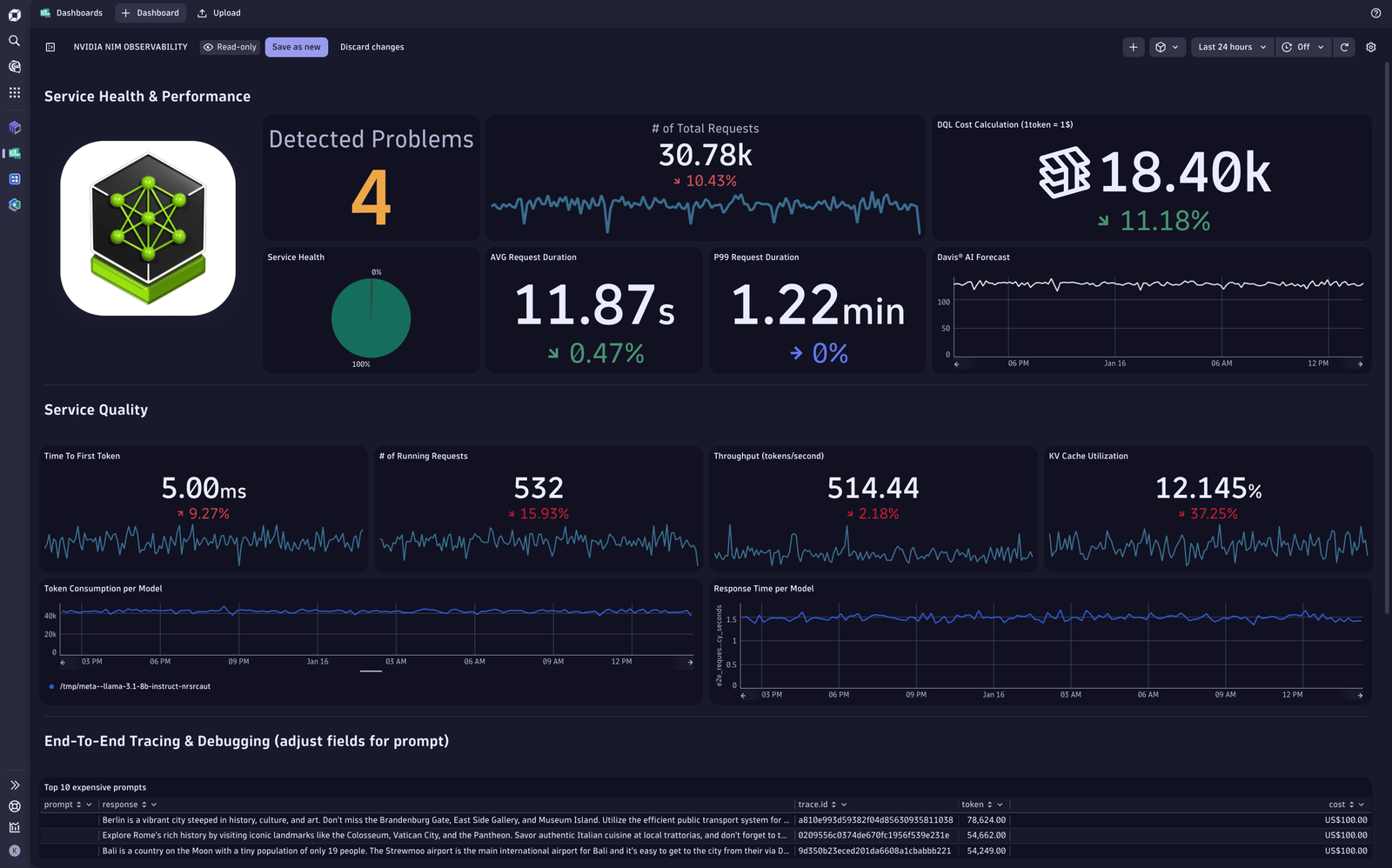
Task: Expand the sidebar with double-chevron icon
Action: [14, 785]
